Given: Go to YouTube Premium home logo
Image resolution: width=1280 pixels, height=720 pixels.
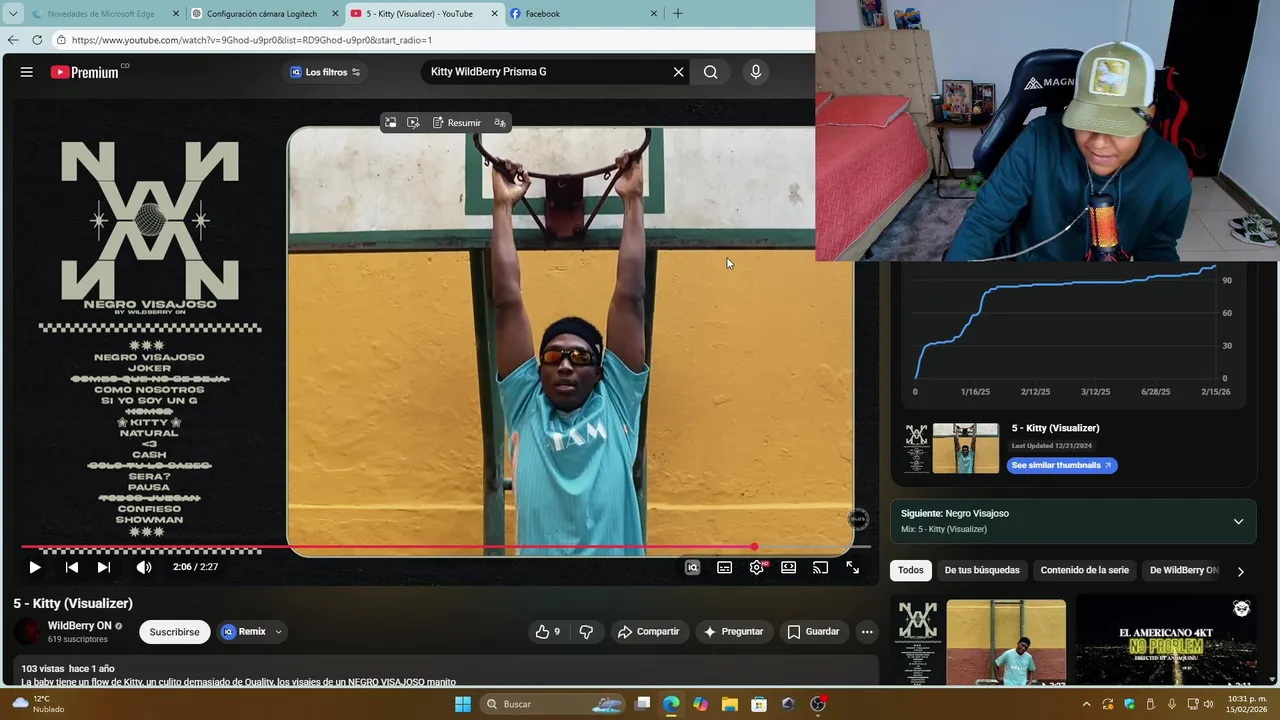Looking at the screenshot, I should tap(85, 72).
